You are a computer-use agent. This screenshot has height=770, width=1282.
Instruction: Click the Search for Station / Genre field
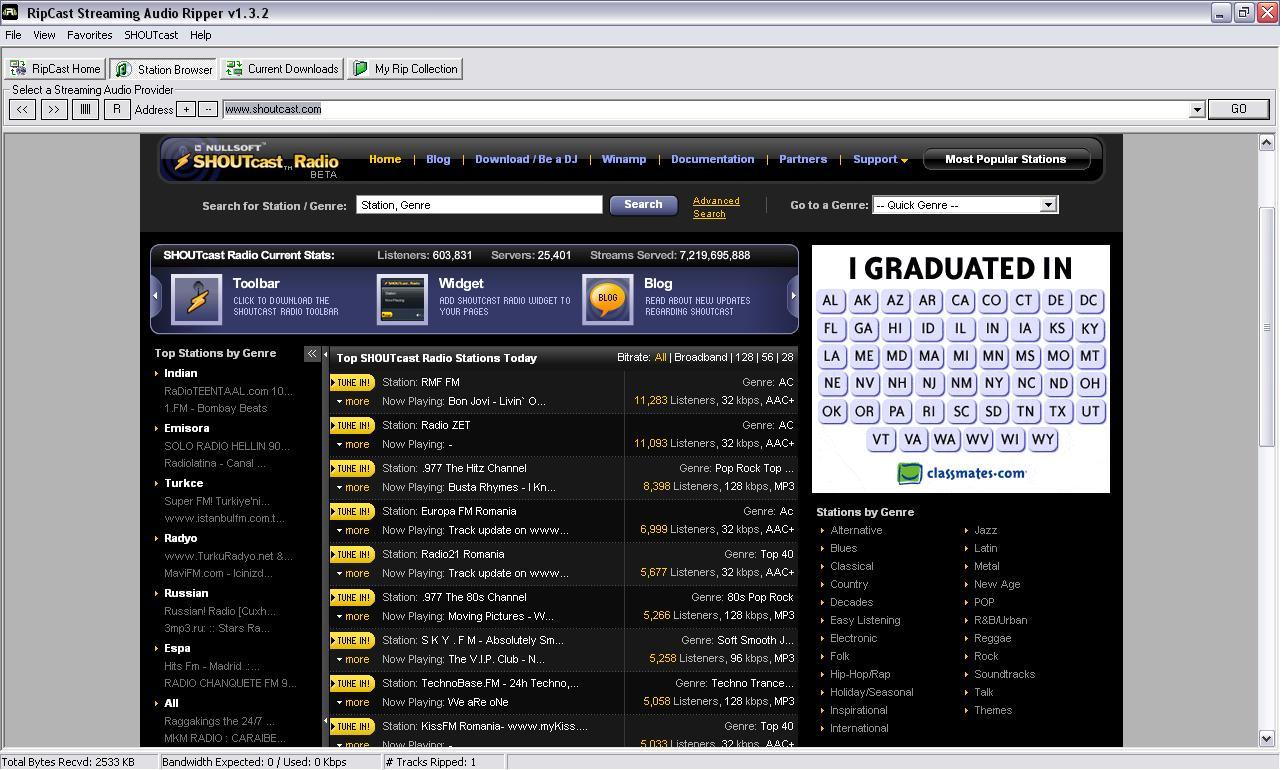pos(479,205)
